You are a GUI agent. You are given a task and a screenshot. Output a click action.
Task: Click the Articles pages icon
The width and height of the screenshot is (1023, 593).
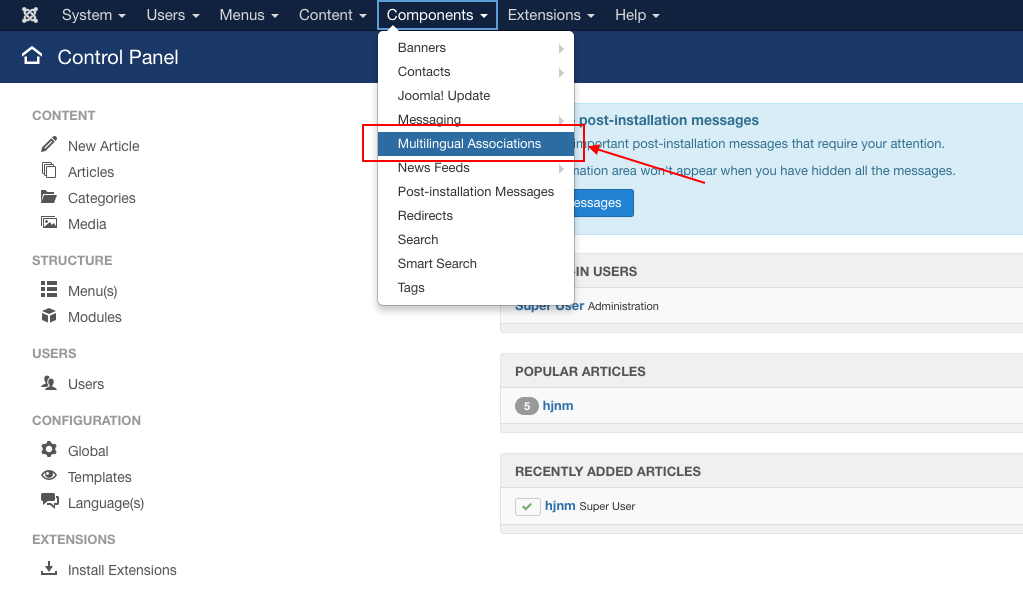47,171
